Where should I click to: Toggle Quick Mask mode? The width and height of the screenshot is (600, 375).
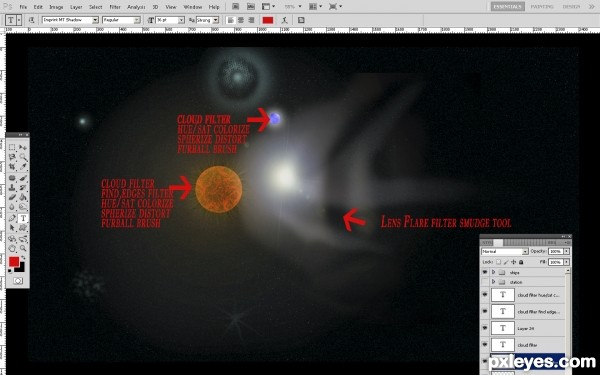(x=18, y=281)
